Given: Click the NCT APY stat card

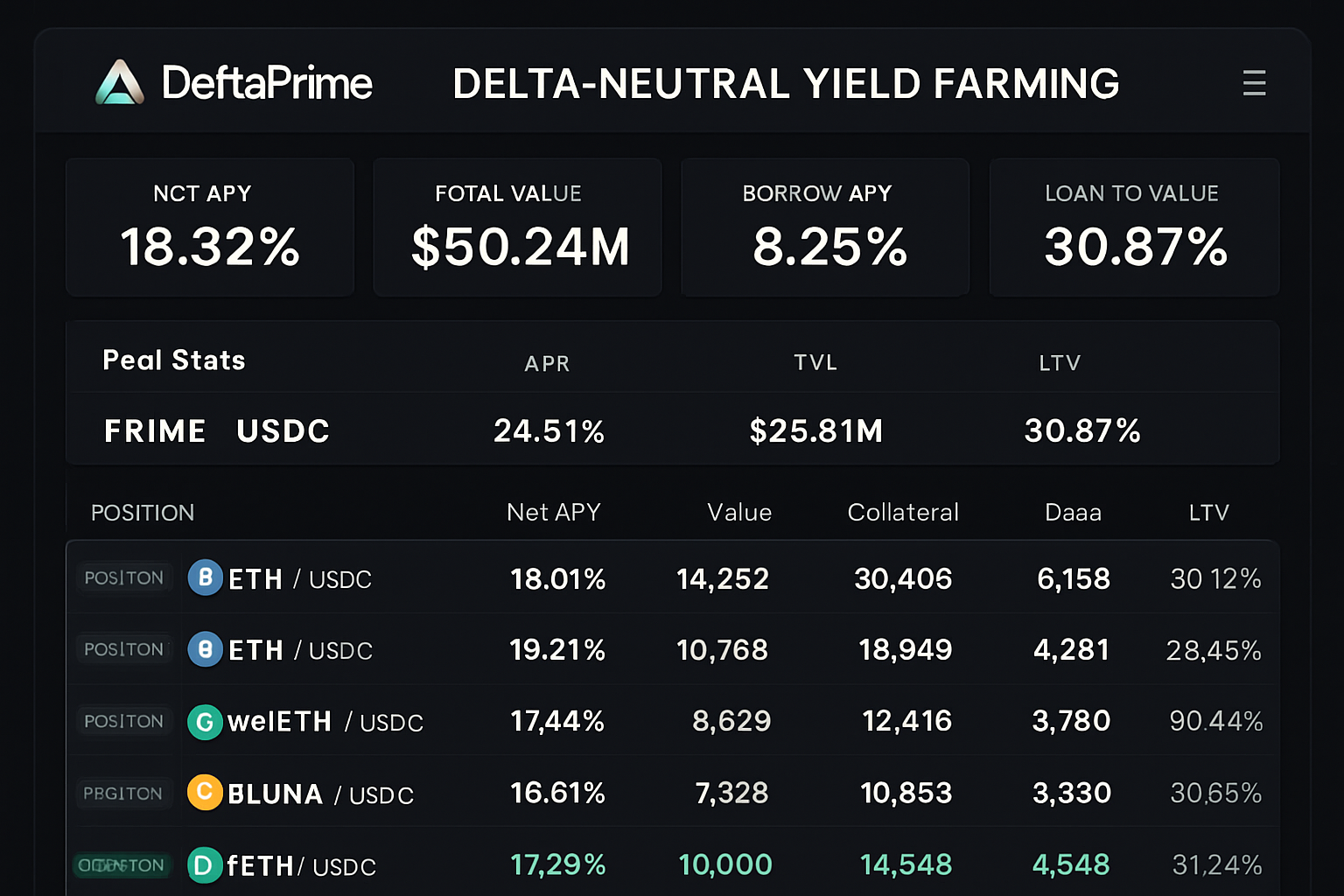Looking at the screenshot, I should [x=209, y=227].
